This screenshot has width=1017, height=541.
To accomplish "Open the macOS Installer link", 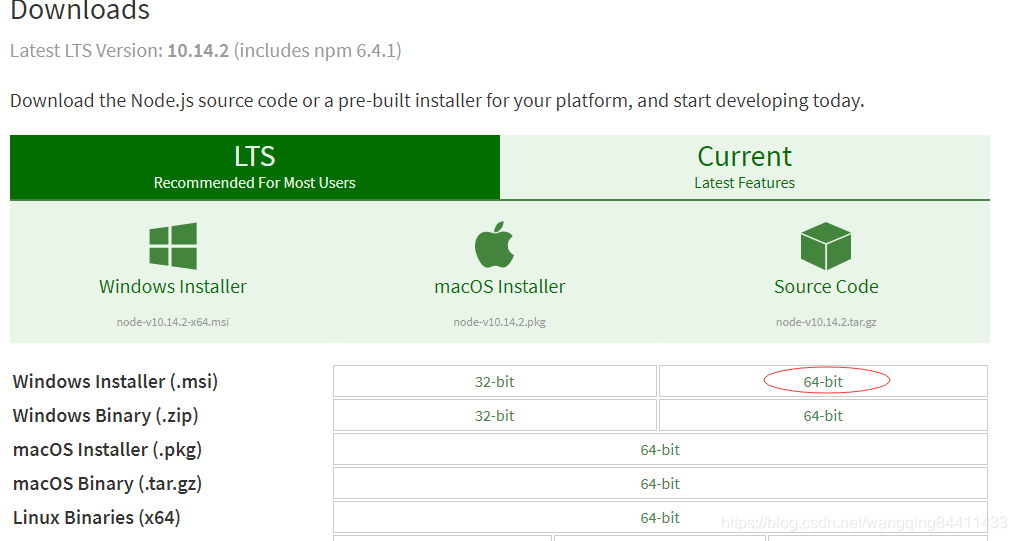I will [499, 287].
